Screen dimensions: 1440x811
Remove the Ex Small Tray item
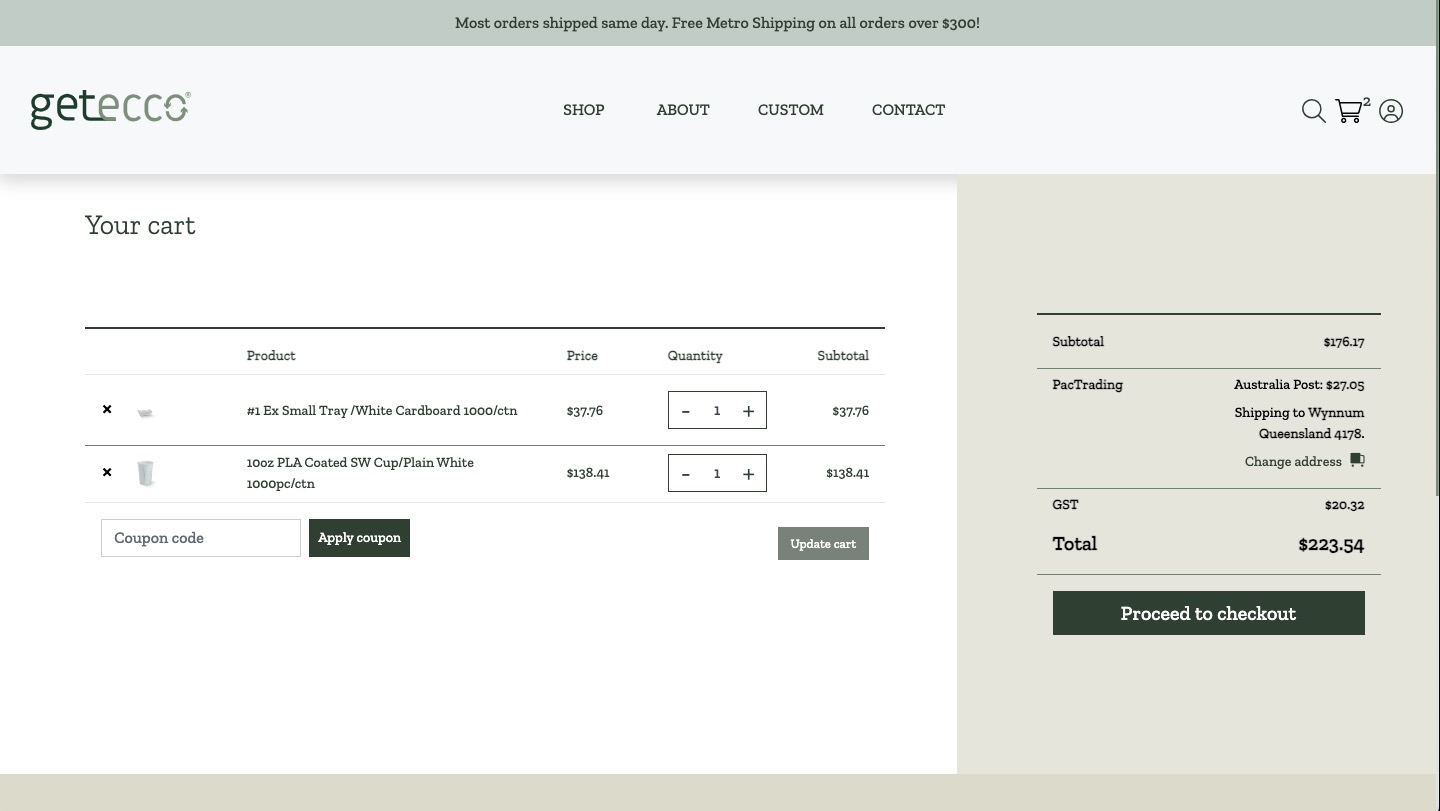pos(107,410)
